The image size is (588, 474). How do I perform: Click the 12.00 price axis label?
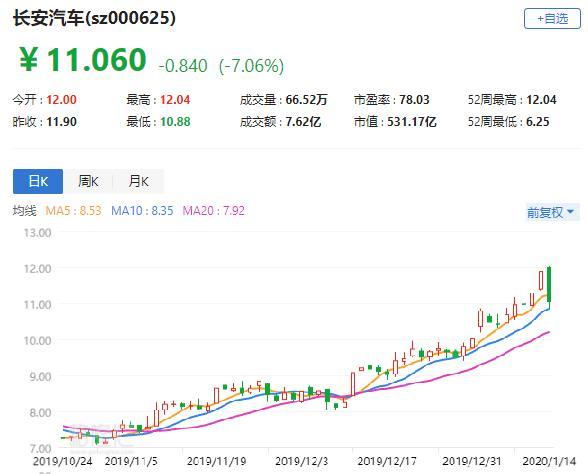coord(38,269)
